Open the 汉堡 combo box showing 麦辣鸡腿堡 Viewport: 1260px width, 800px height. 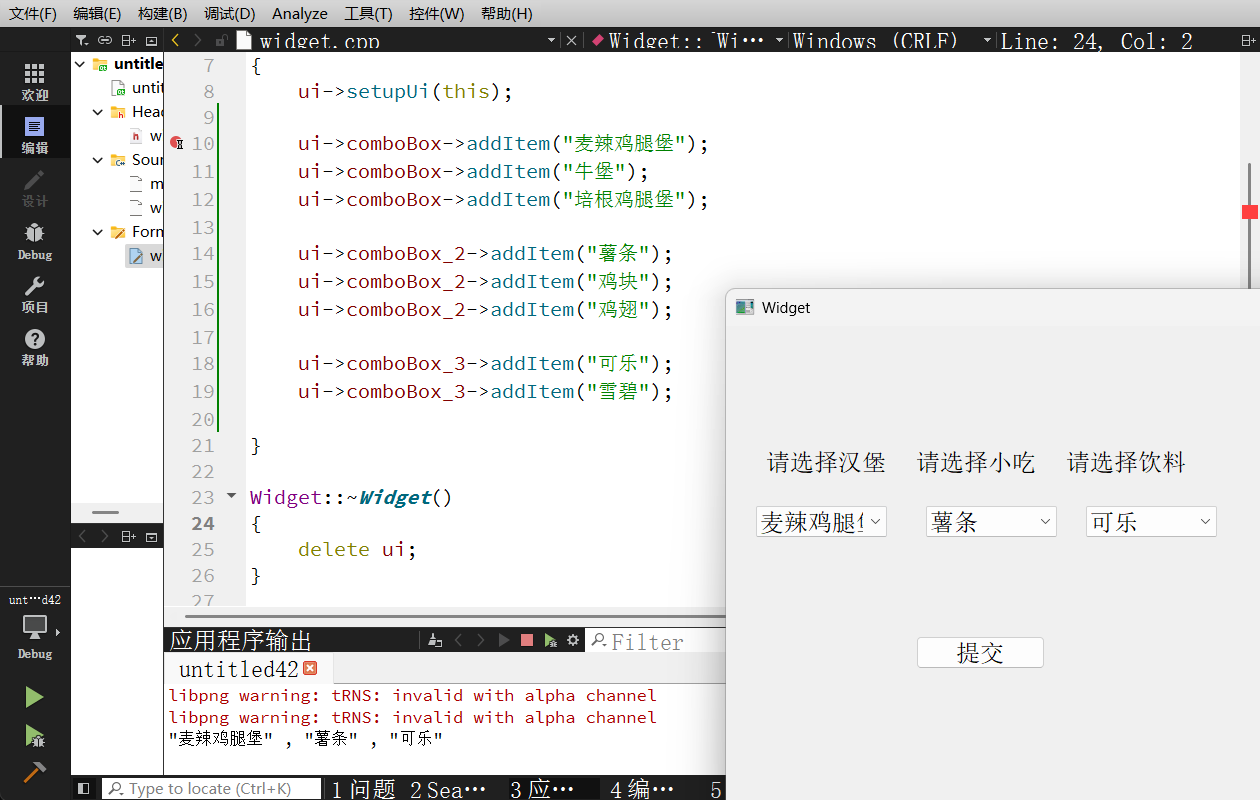tap(821, 522)
